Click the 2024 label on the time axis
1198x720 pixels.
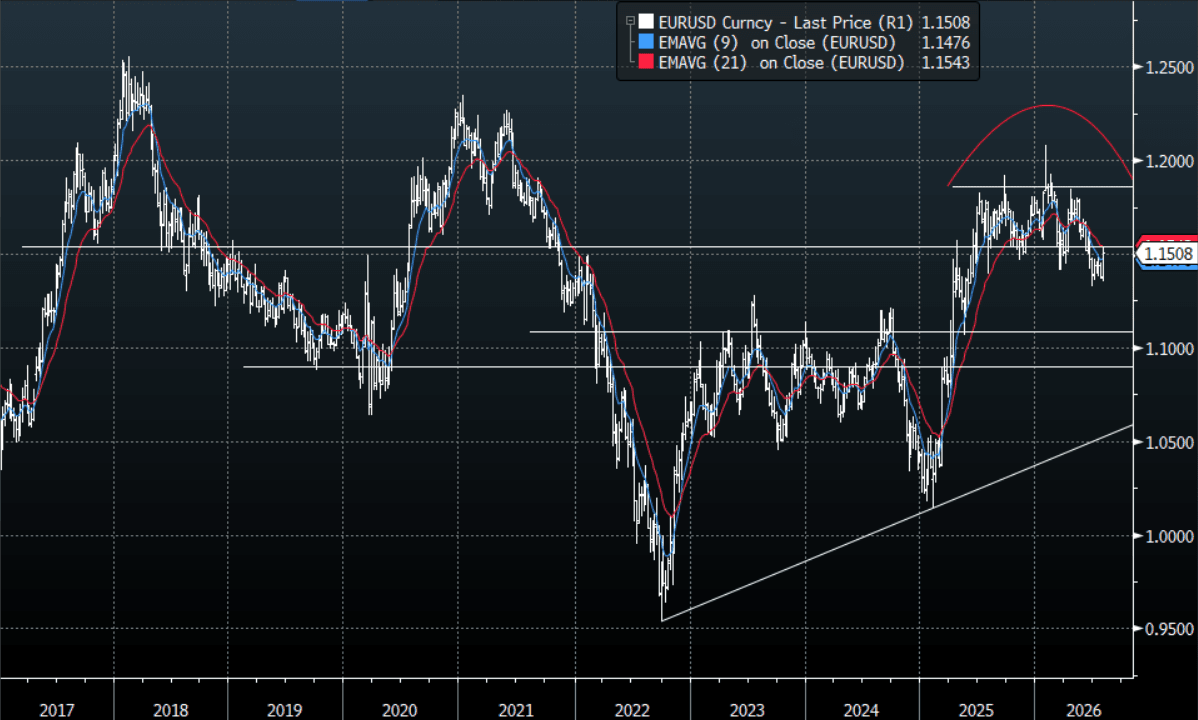click(861, 710)
